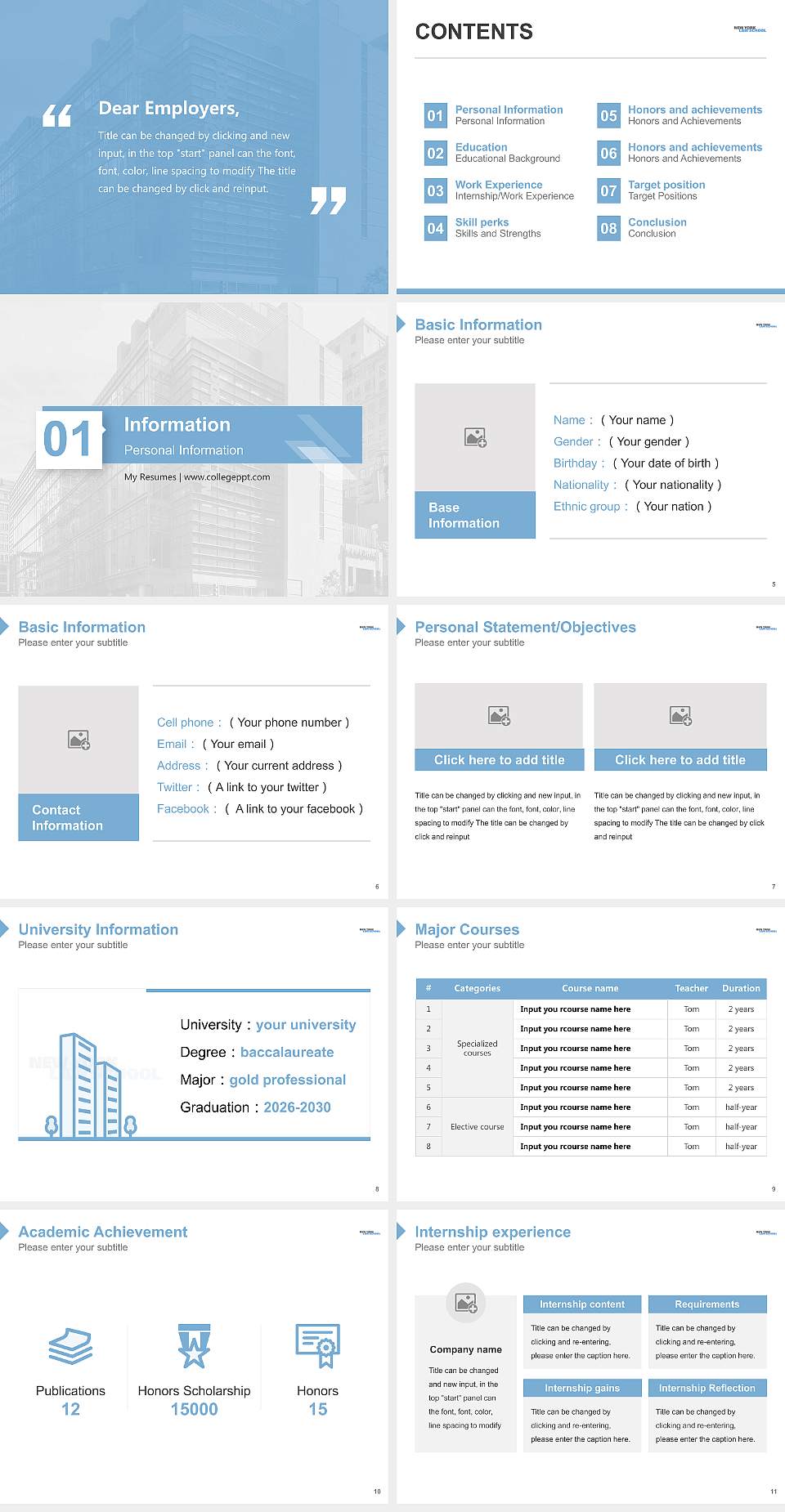The image size is (785, 1512).
Task: Select the Honors certificate icon
Action: 318,1346
